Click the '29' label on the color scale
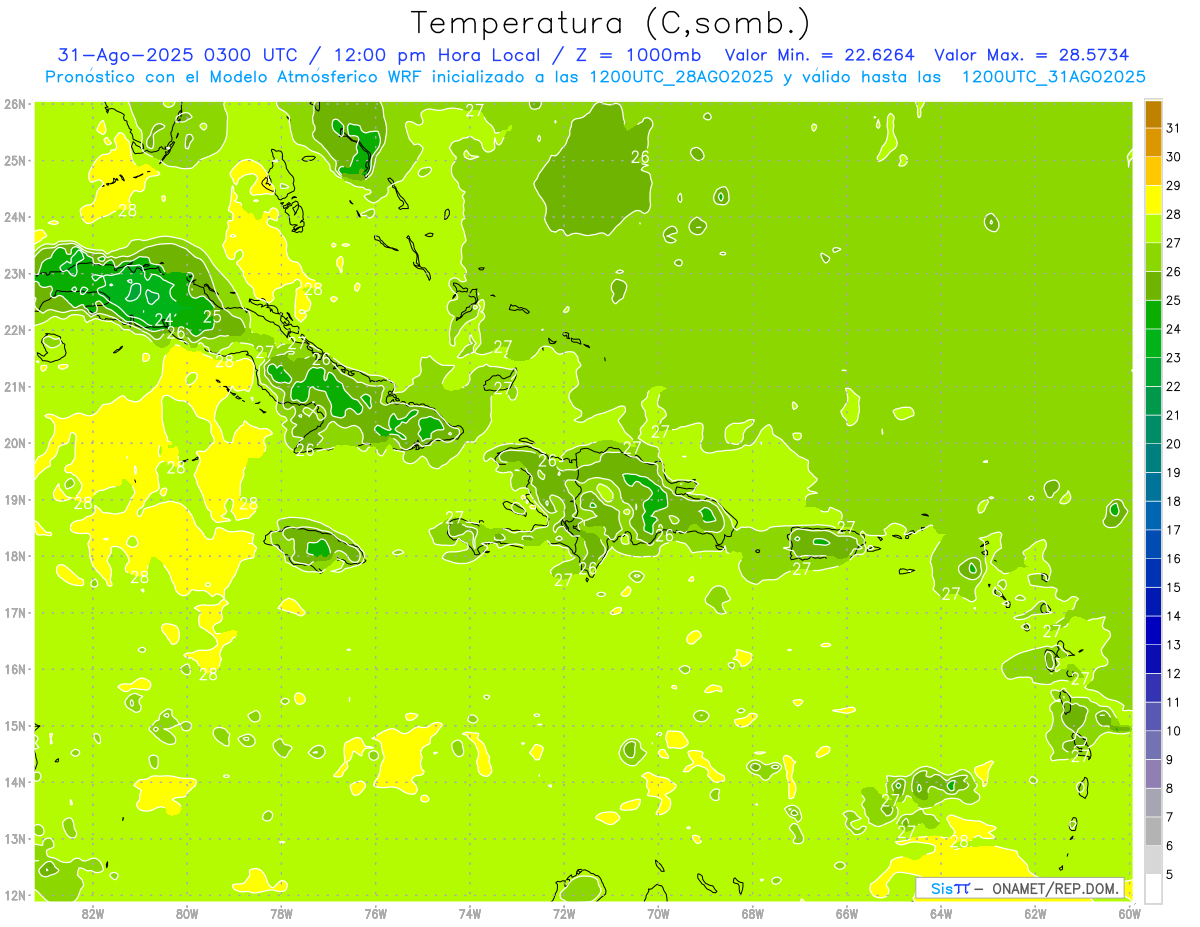This screenshot has width=1200, height=927. click(1173, 186)
